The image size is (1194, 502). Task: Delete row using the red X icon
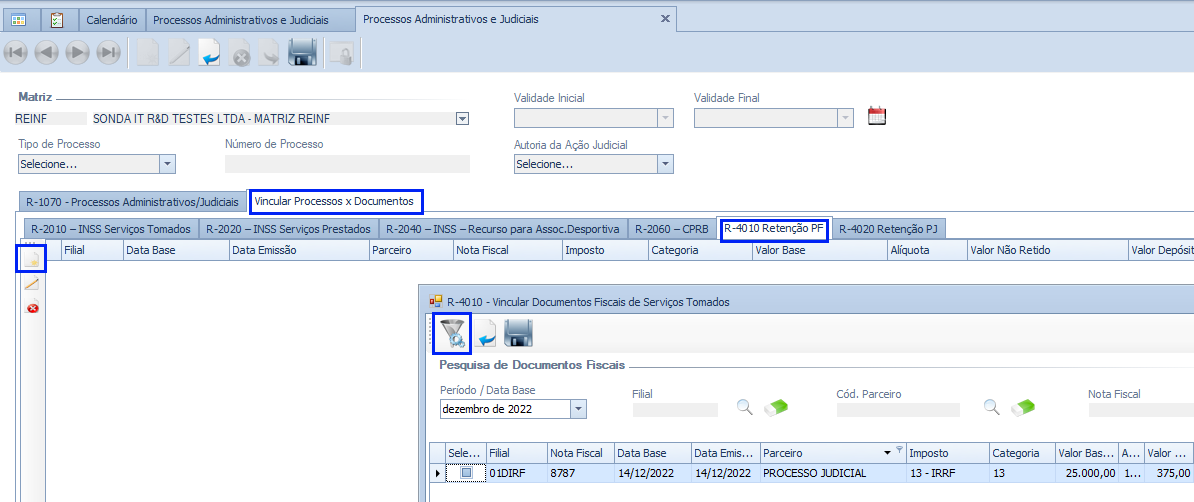32,309
